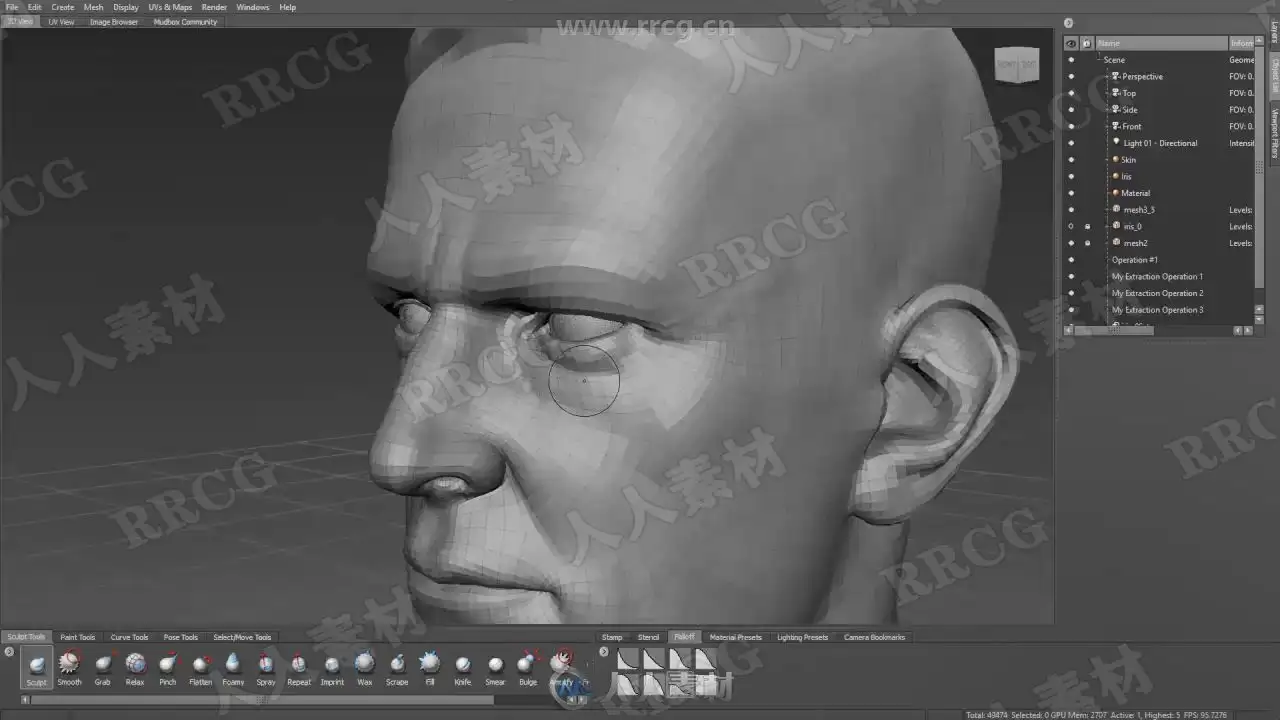Toggle the lock icon on mesh2 row
This screenshot has width=1280, height=720.
click(1088, 243)
